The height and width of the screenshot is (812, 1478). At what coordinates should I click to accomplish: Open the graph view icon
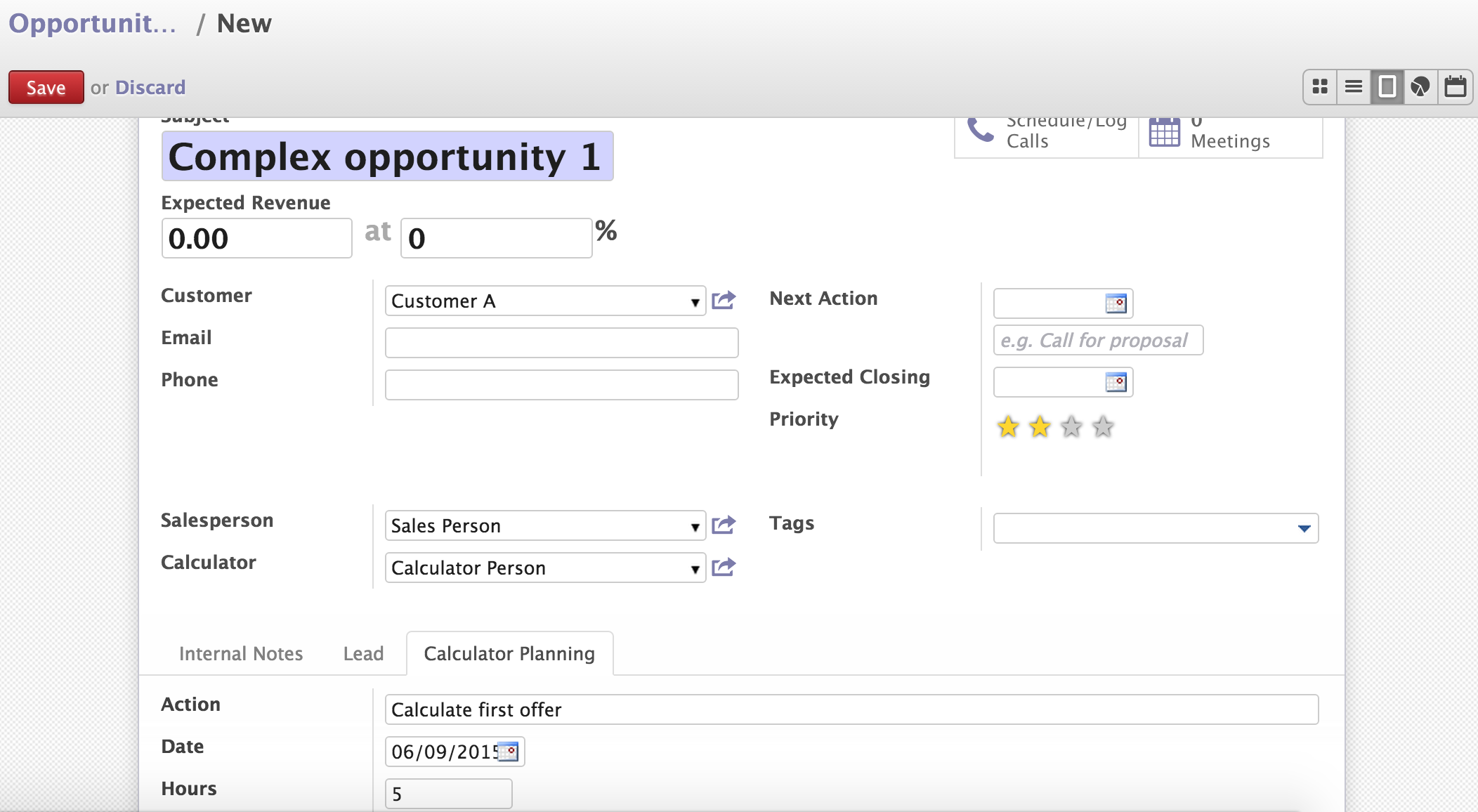pos(1420,87)
